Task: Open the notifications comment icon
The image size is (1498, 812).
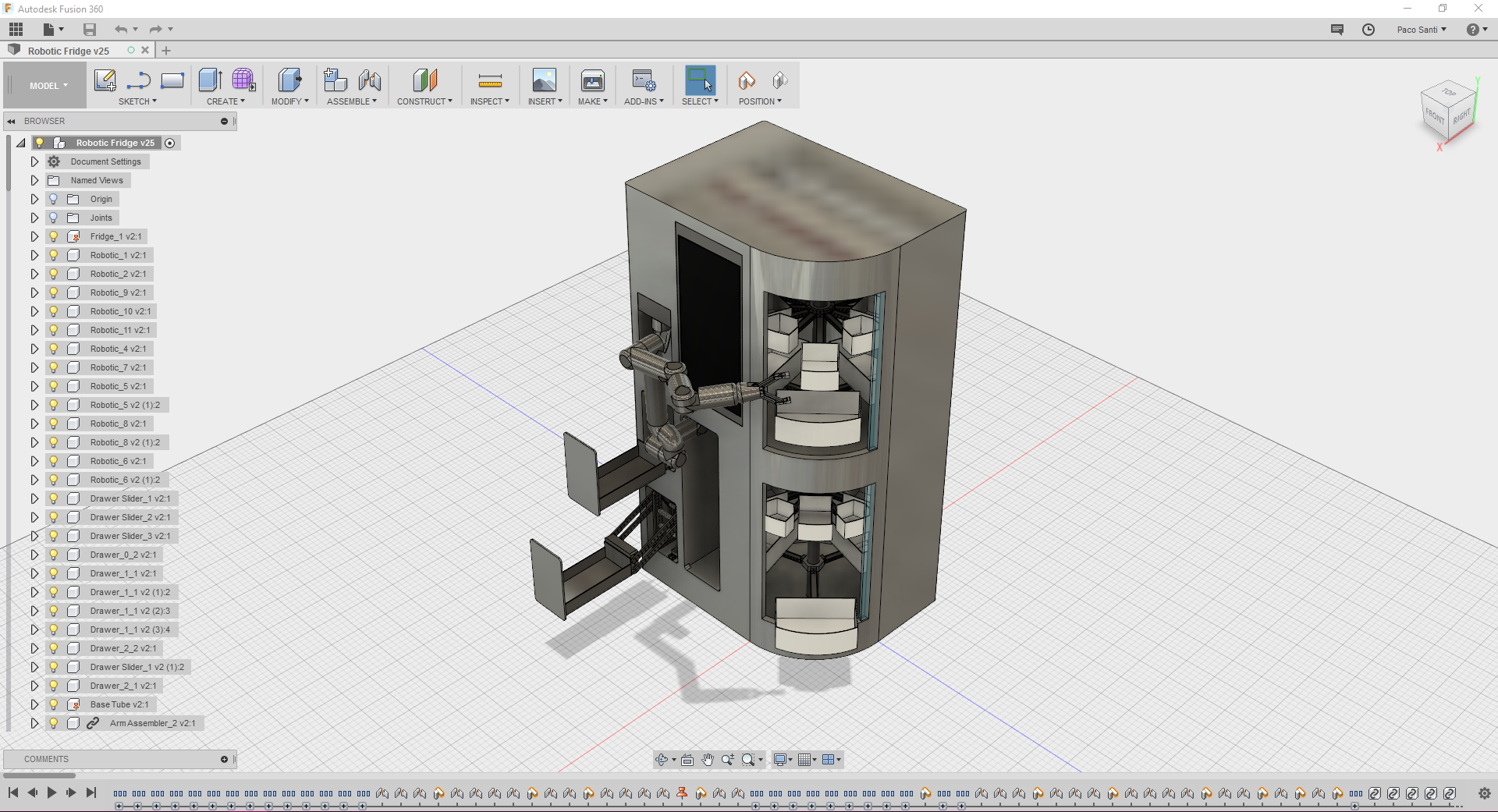Action: coord(1337,30)
